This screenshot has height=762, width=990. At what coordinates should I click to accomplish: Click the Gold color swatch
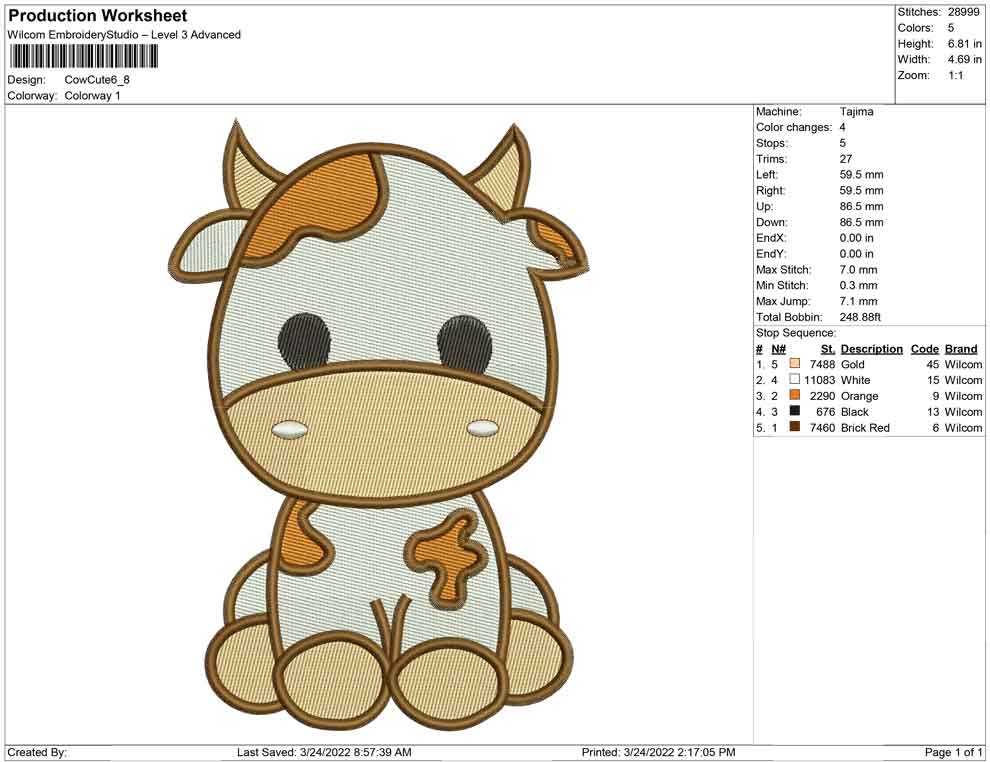point(795,365)
